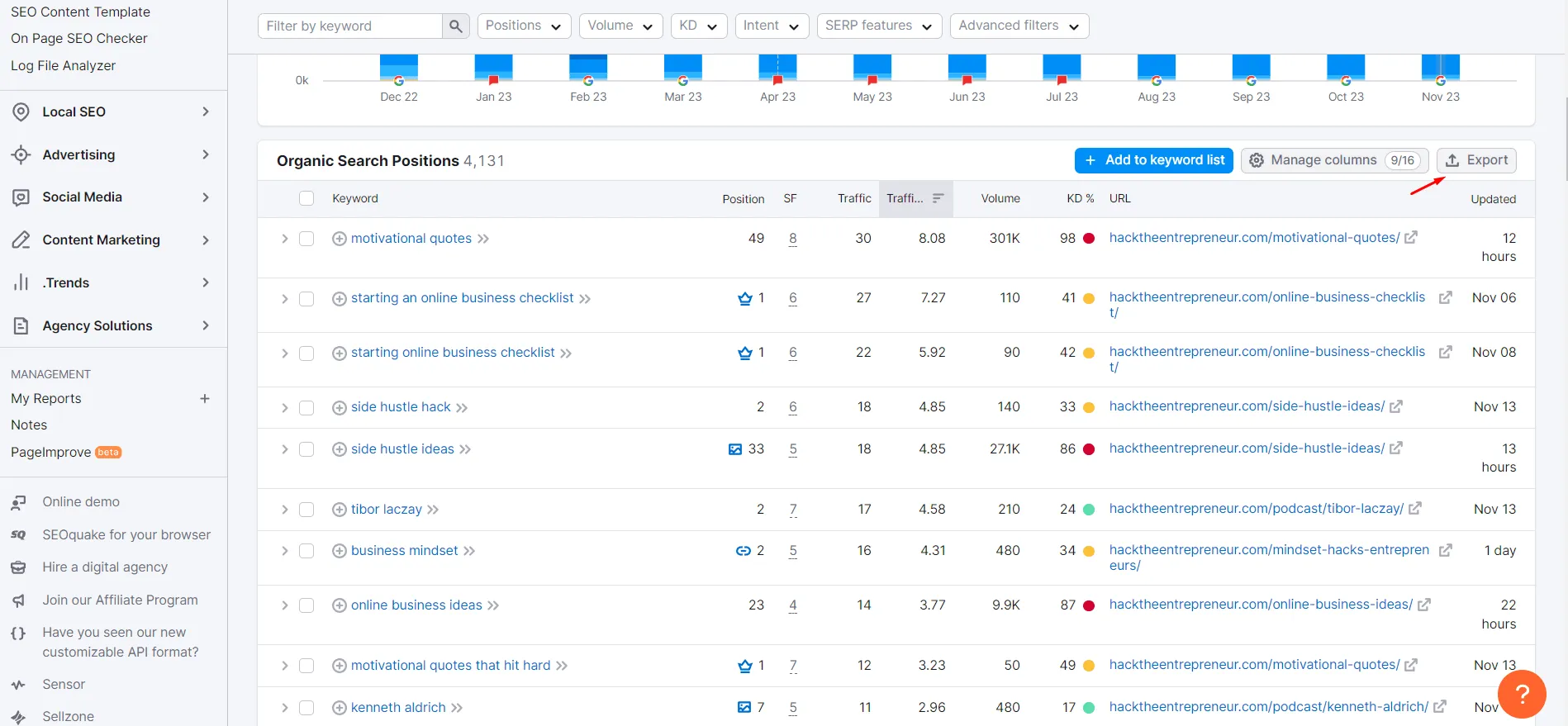This screenshot has height=726, width=1568.
Task: Click the Export button
Action: point(1476,160)
